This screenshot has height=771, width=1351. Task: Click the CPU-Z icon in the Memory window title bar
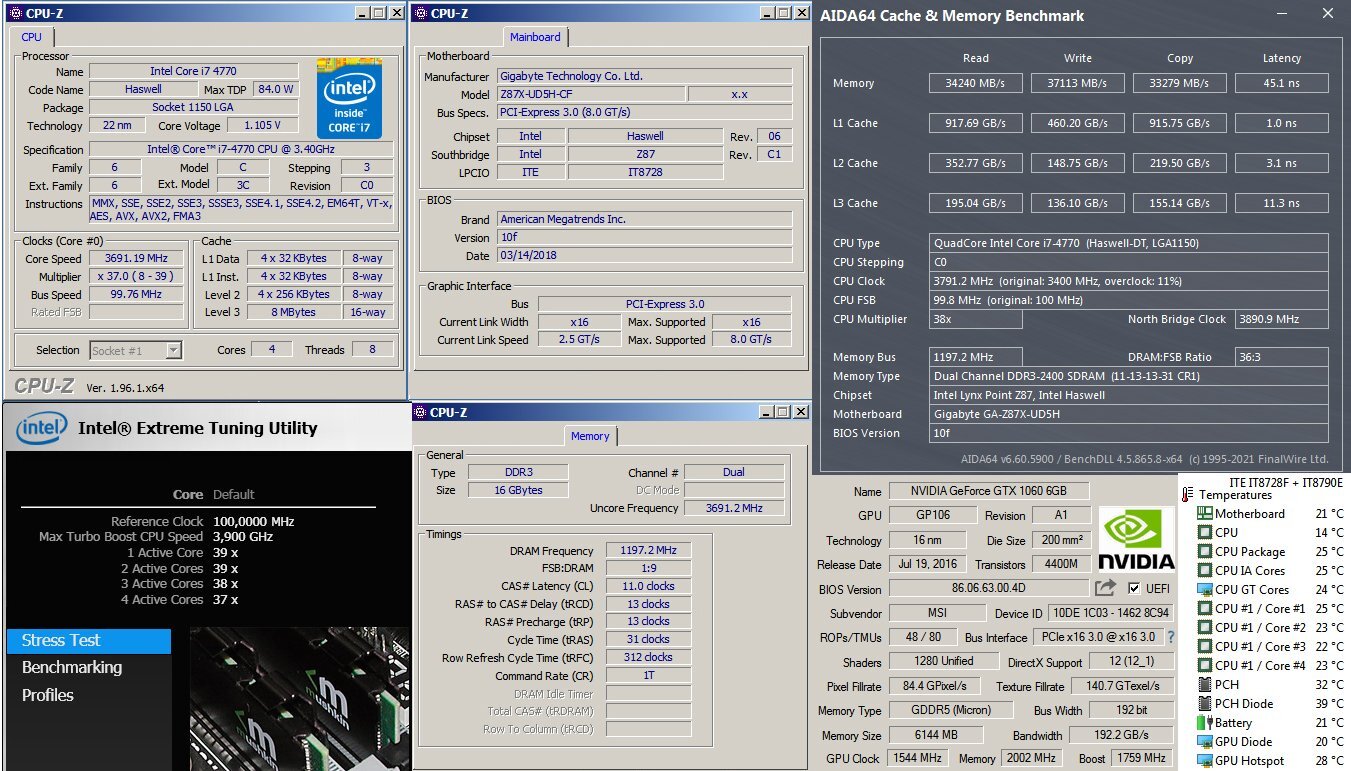coord(420,412)
